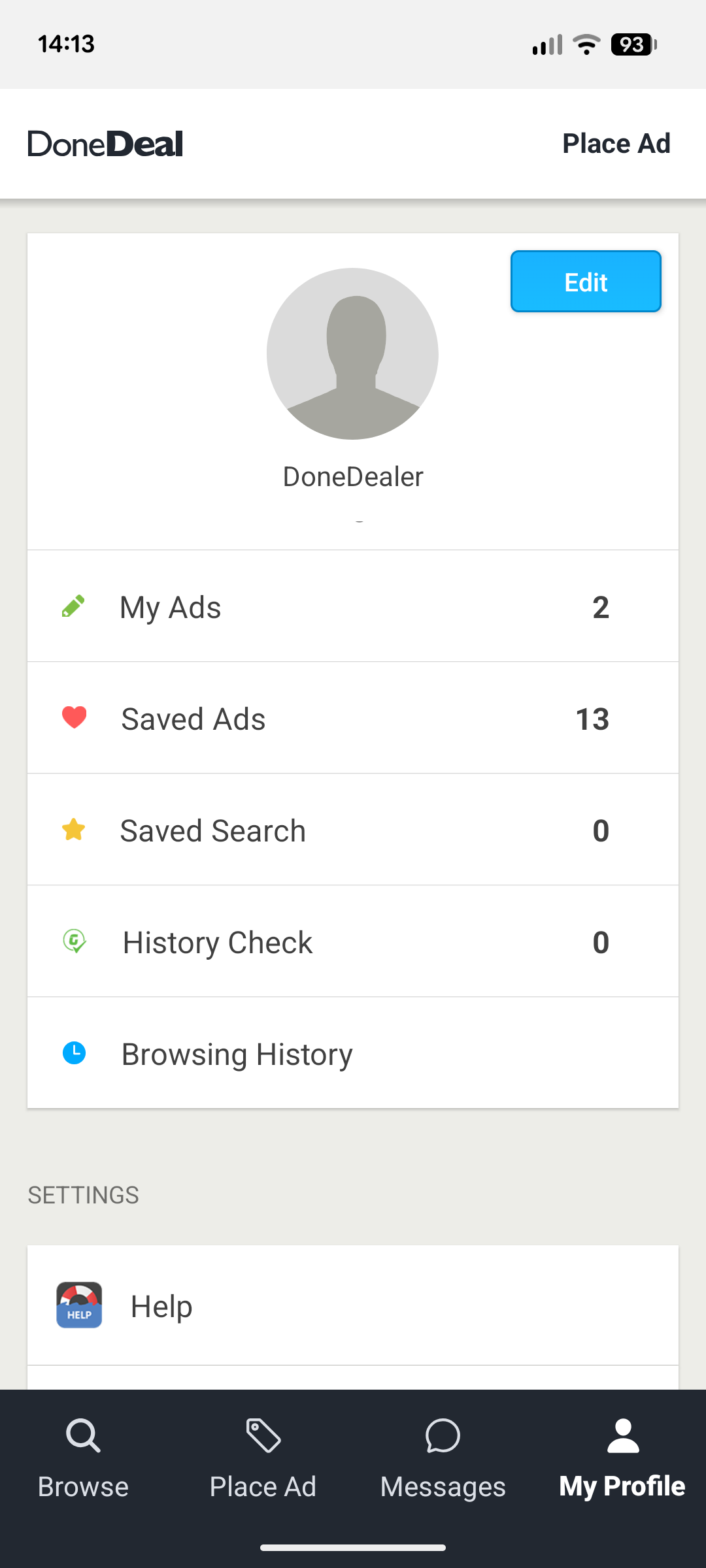
Task: Tap the Messages speech bubble icon
Action: coord(443,1435)
